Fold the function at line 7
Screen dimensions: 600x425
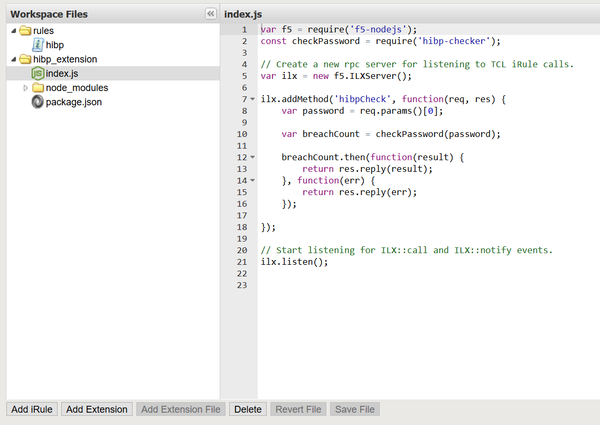253,99
